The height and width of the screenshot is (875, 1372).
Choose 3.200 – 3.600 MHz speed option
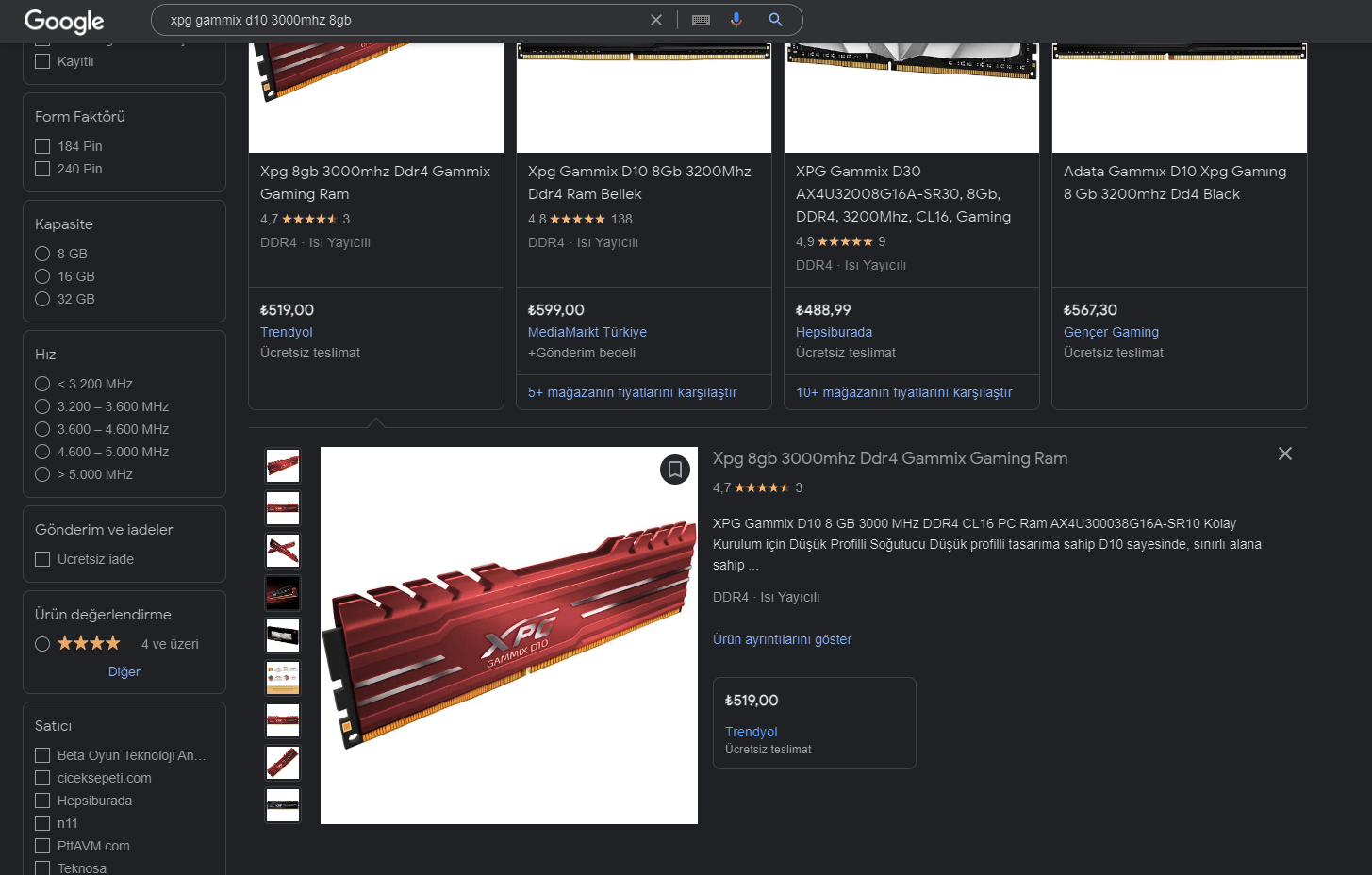(x=42, y=406)
